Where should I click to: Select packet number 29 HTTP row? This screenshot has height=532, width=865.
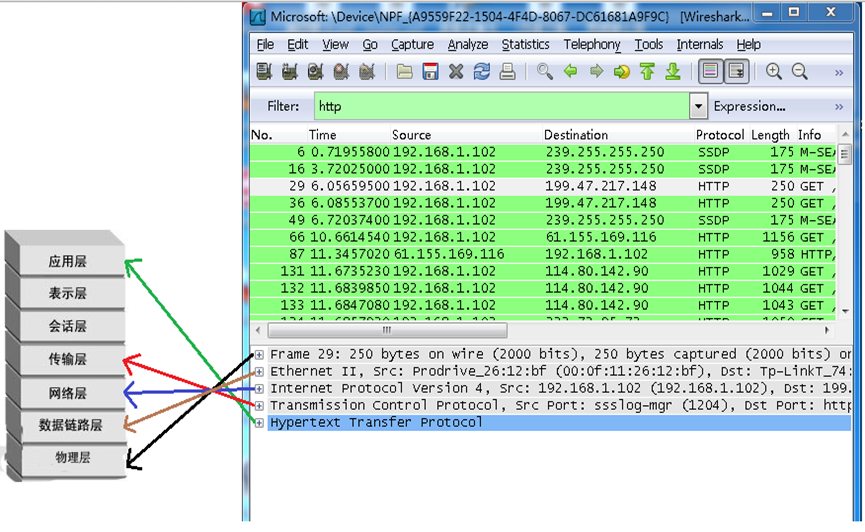pos(543,186)
